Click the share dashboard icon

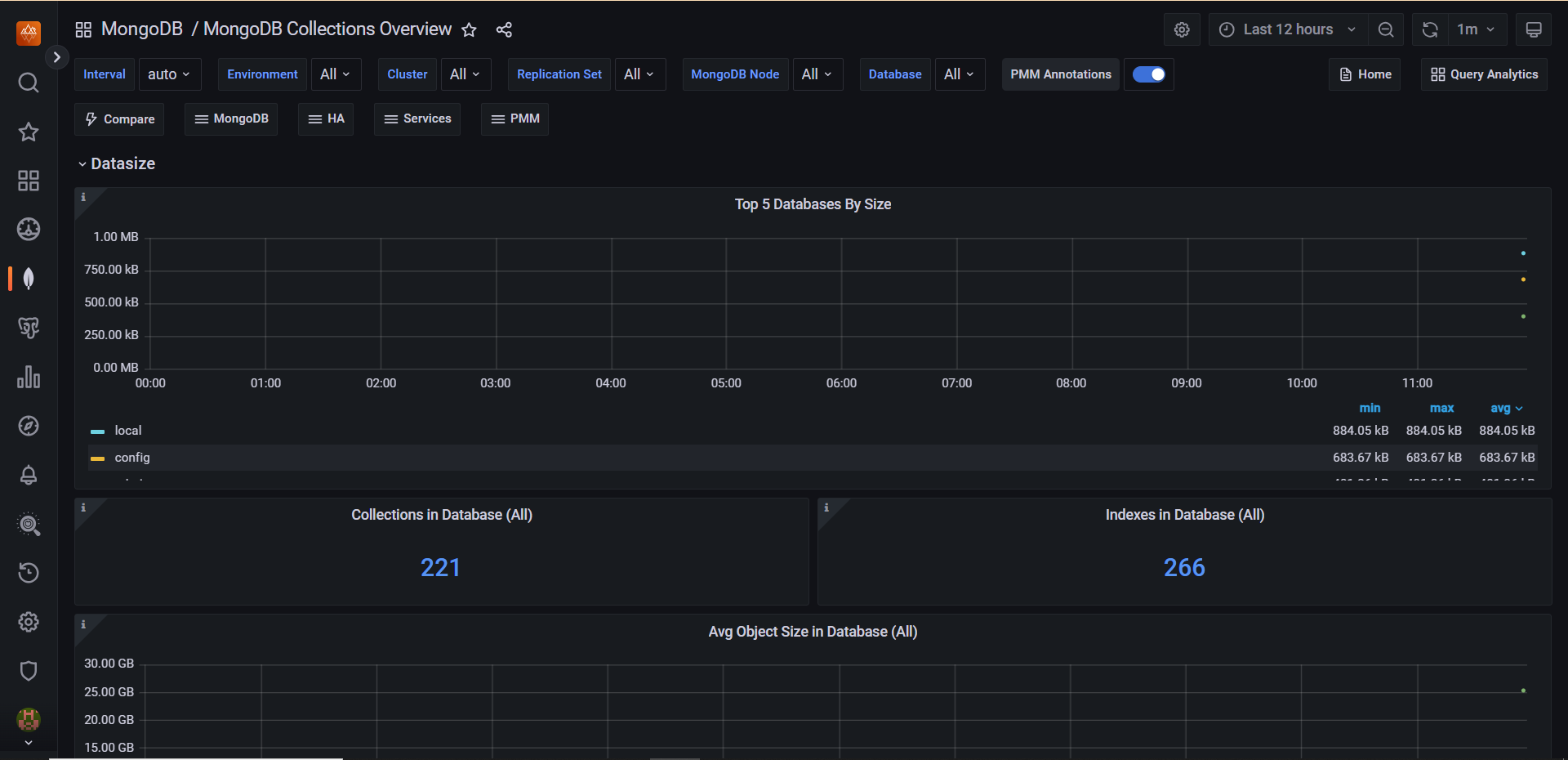[x=504, y=29]
